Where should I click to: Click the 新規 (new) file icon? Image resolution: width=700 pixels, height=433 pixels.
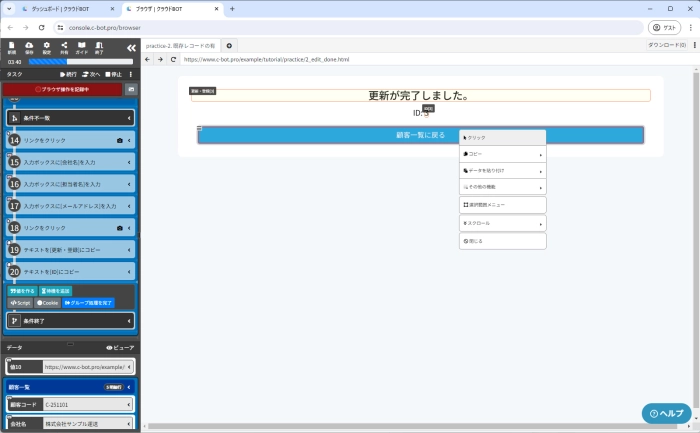(x=11, y=47)
